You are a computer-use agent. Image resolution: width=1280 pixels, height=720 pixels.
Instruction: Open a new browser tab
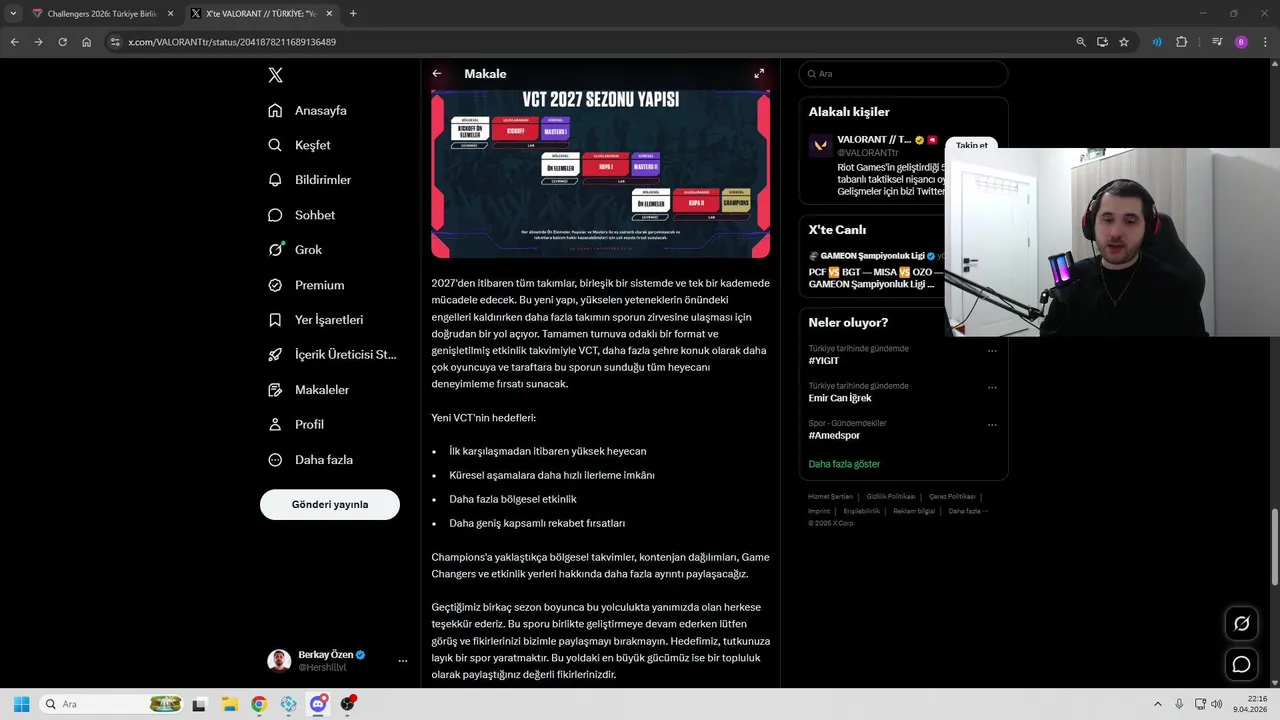coord(353,14)
